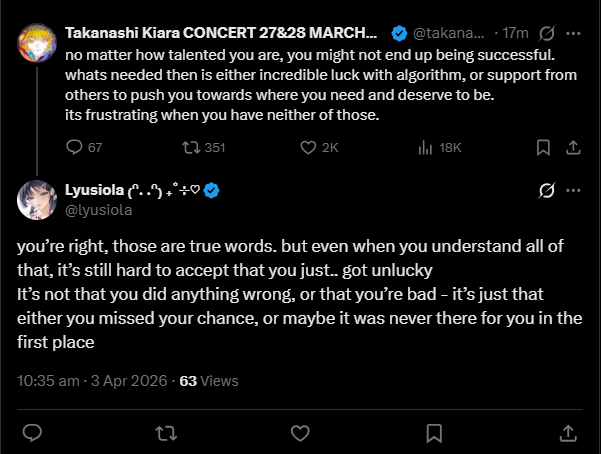Share Lyusiola's post
Screen dimensions: 601x454
[567, 432]
